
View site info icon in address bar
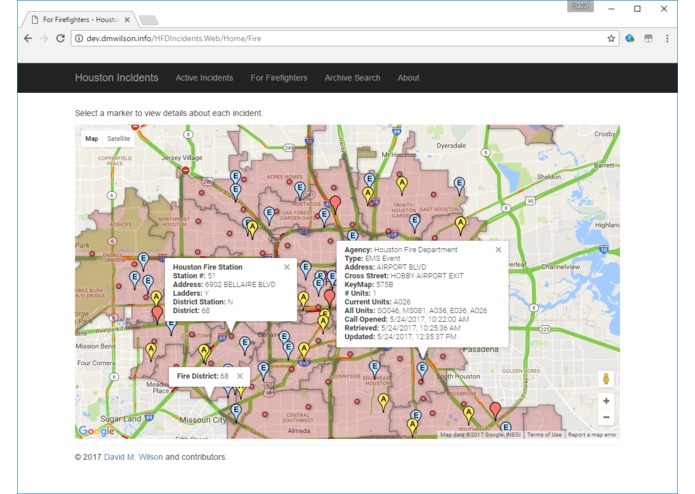(x=79, y=39)
